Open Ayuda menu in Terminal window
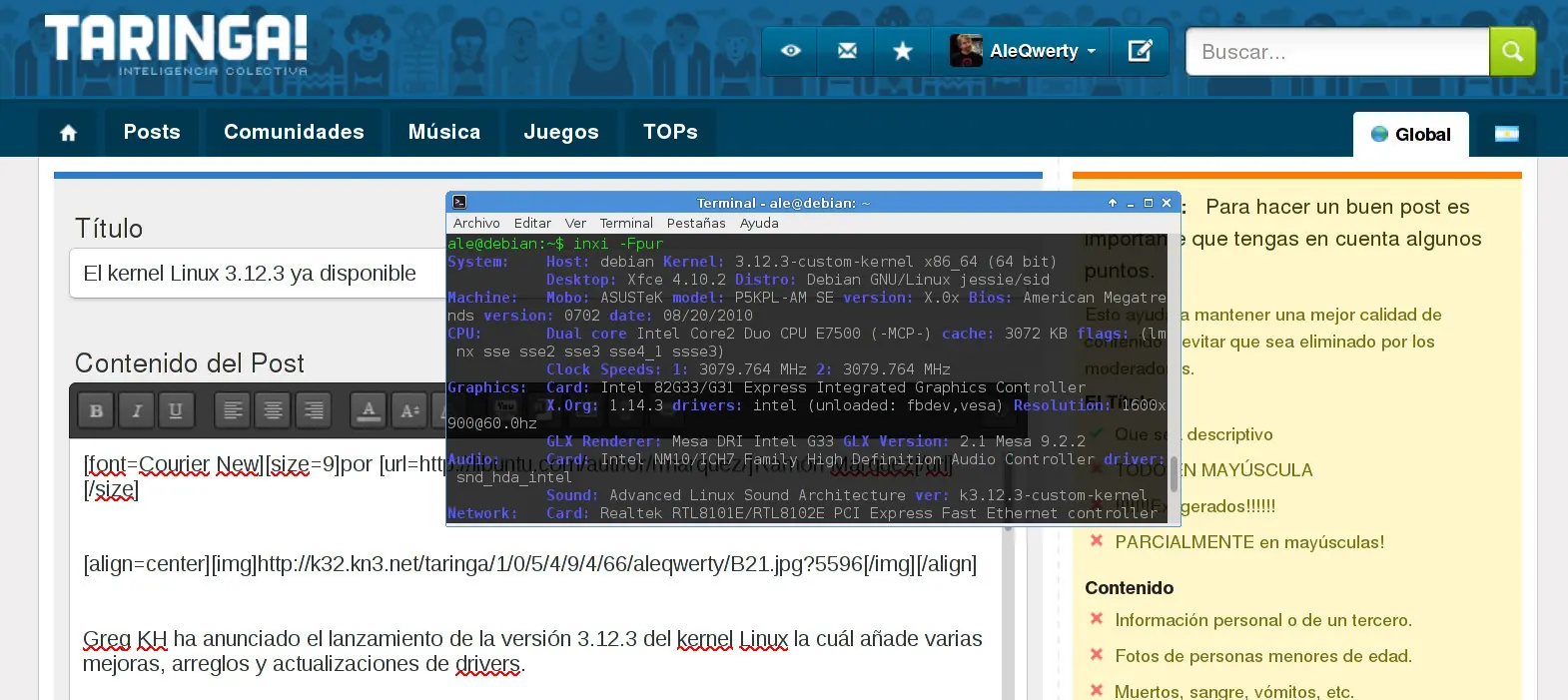Viewport: 1568px width, 700px height. tap(759, 223)
